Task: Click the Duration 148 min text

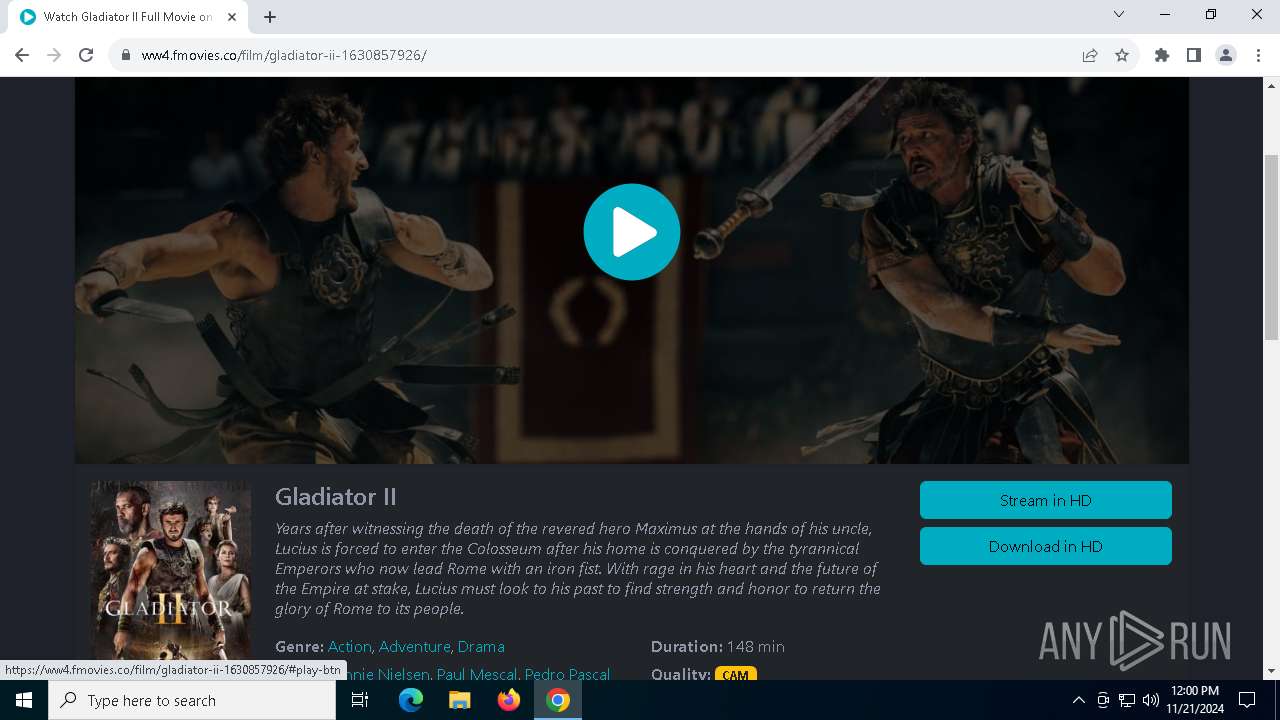Action: point(717,647)
